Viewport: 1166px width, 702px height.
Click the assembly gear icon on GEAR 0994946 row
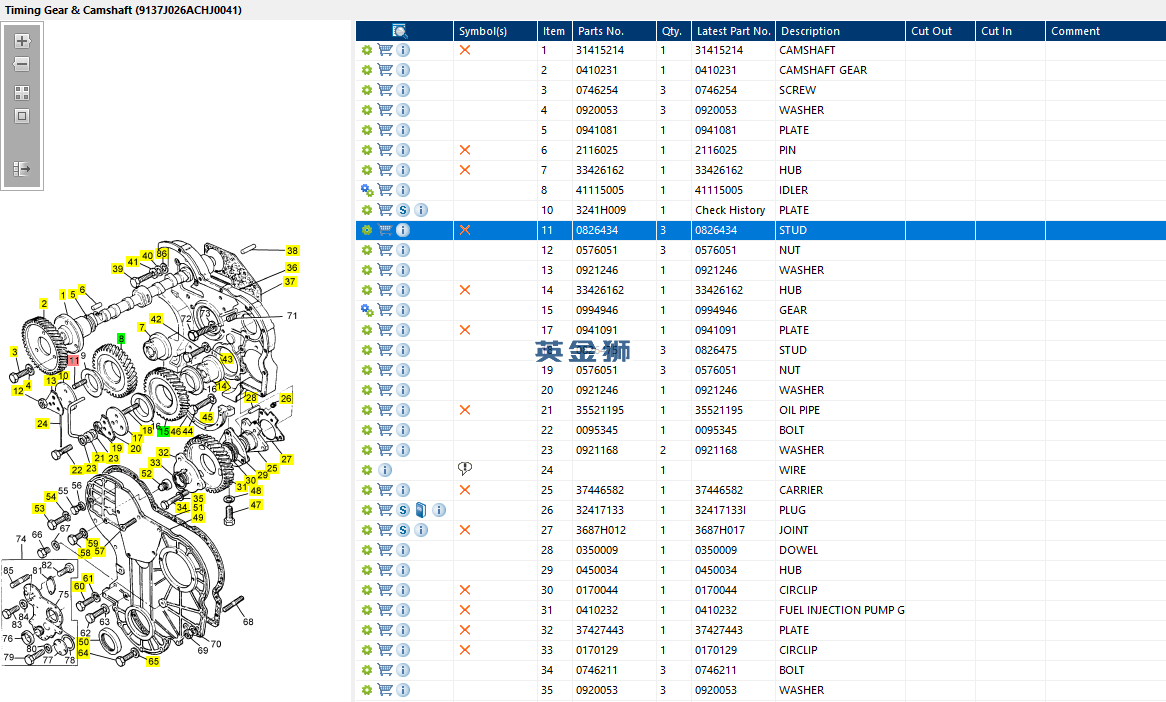[x=367, y=310]
